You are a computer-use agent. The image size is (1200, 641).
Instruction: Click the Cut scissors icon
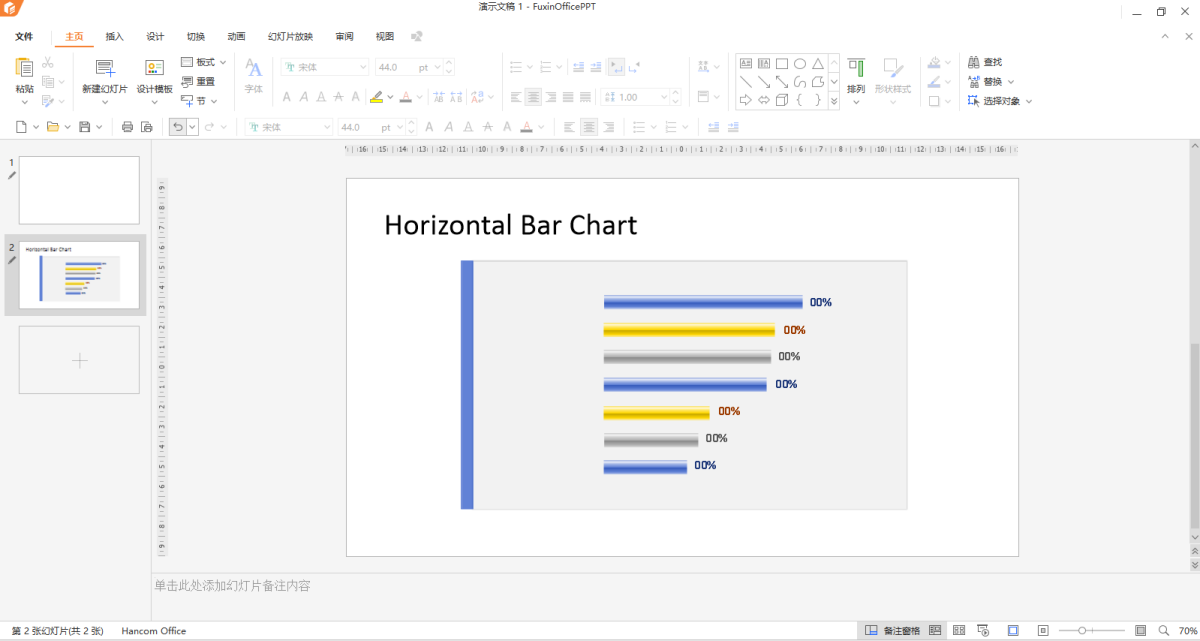pyautogui.click(x=48, y=64)
